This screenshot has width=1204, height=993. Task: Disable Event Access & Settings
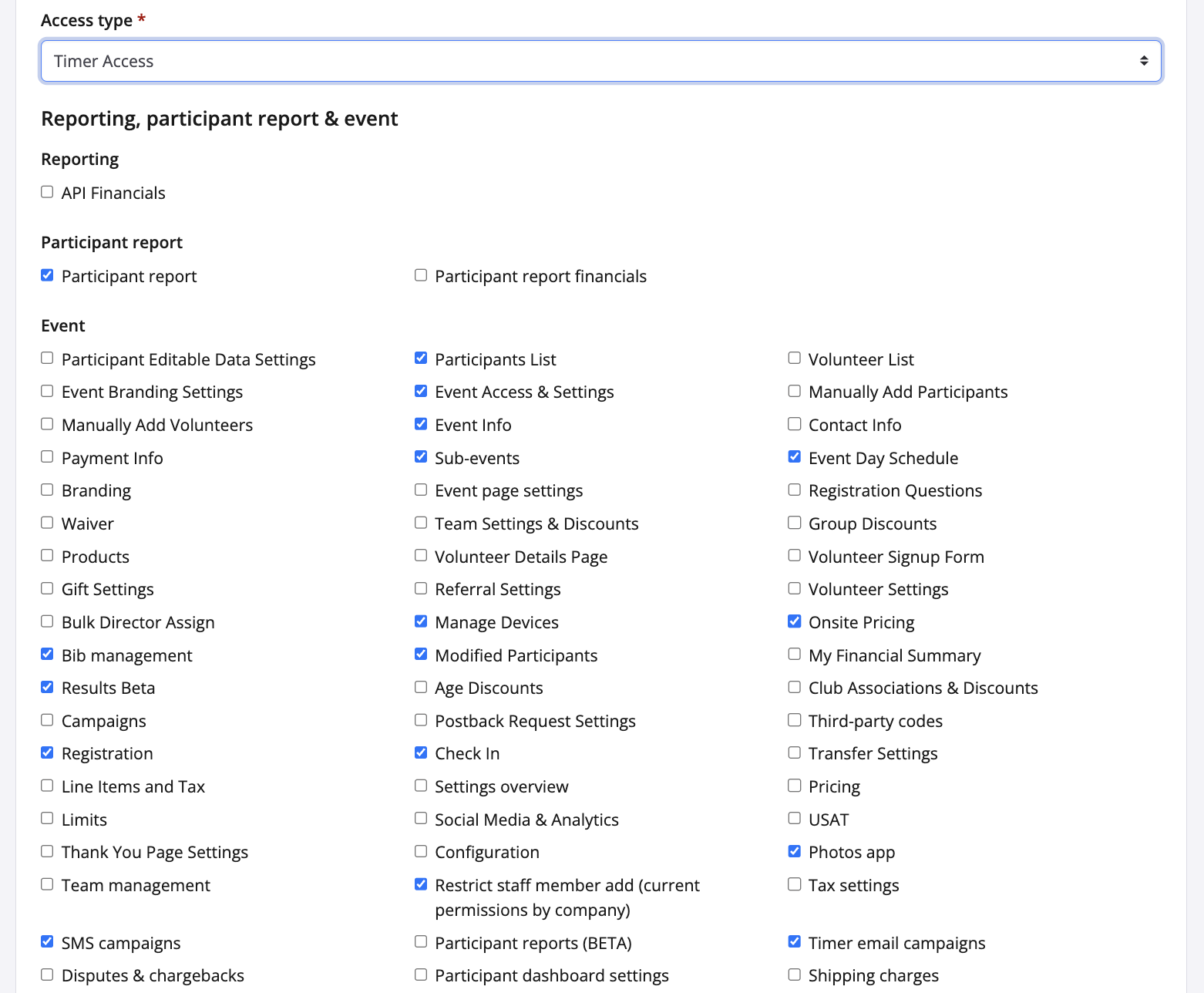(421, 392)
